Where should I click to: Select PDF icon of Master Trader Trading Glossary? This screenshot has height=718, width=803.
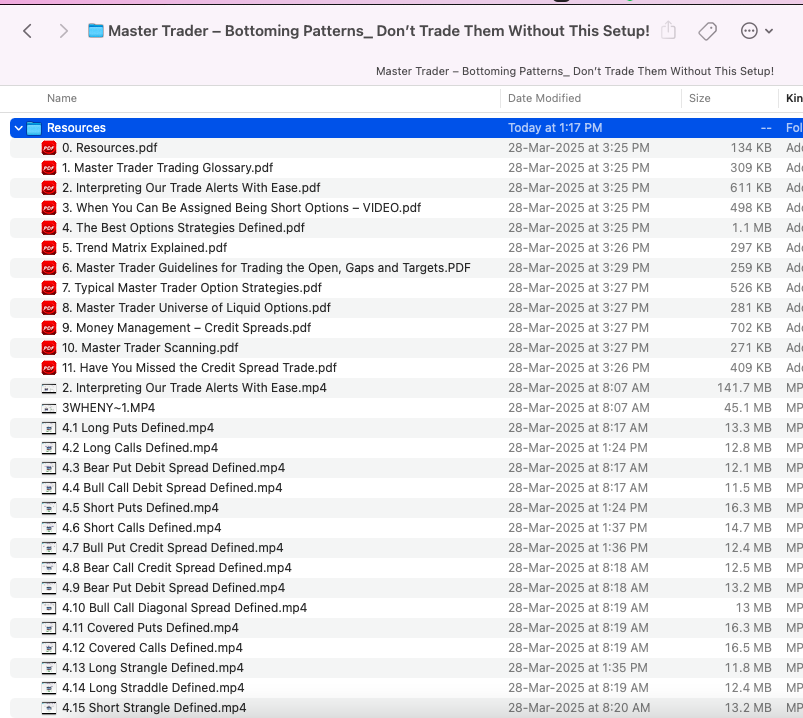tap(49, 168)
